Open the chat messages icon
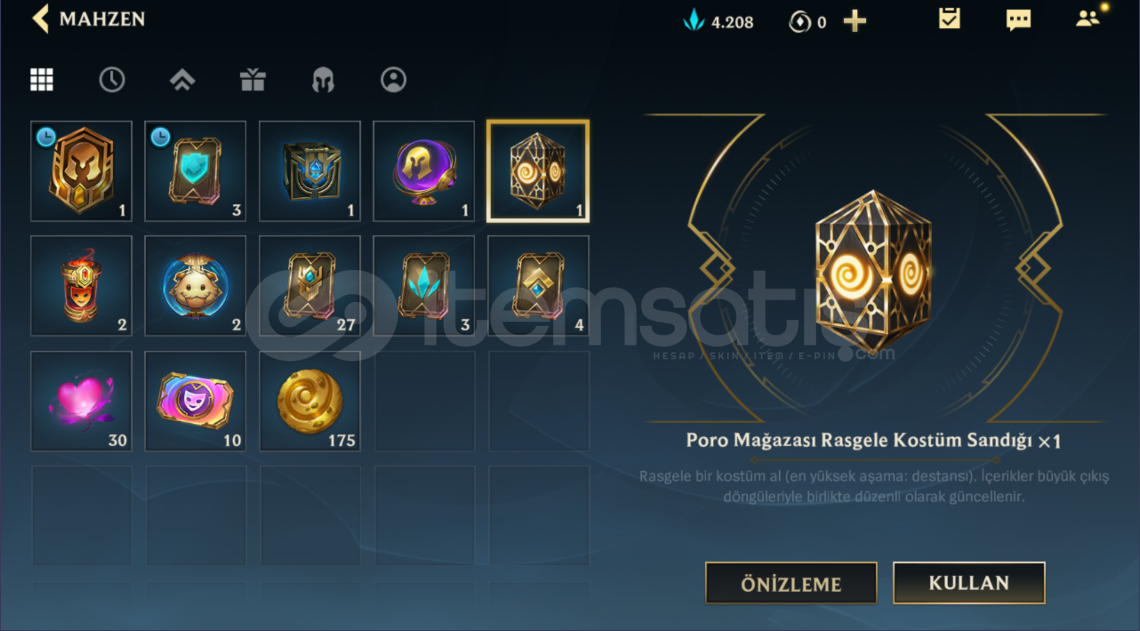The image size is (1140, 631). [1019, 20]
